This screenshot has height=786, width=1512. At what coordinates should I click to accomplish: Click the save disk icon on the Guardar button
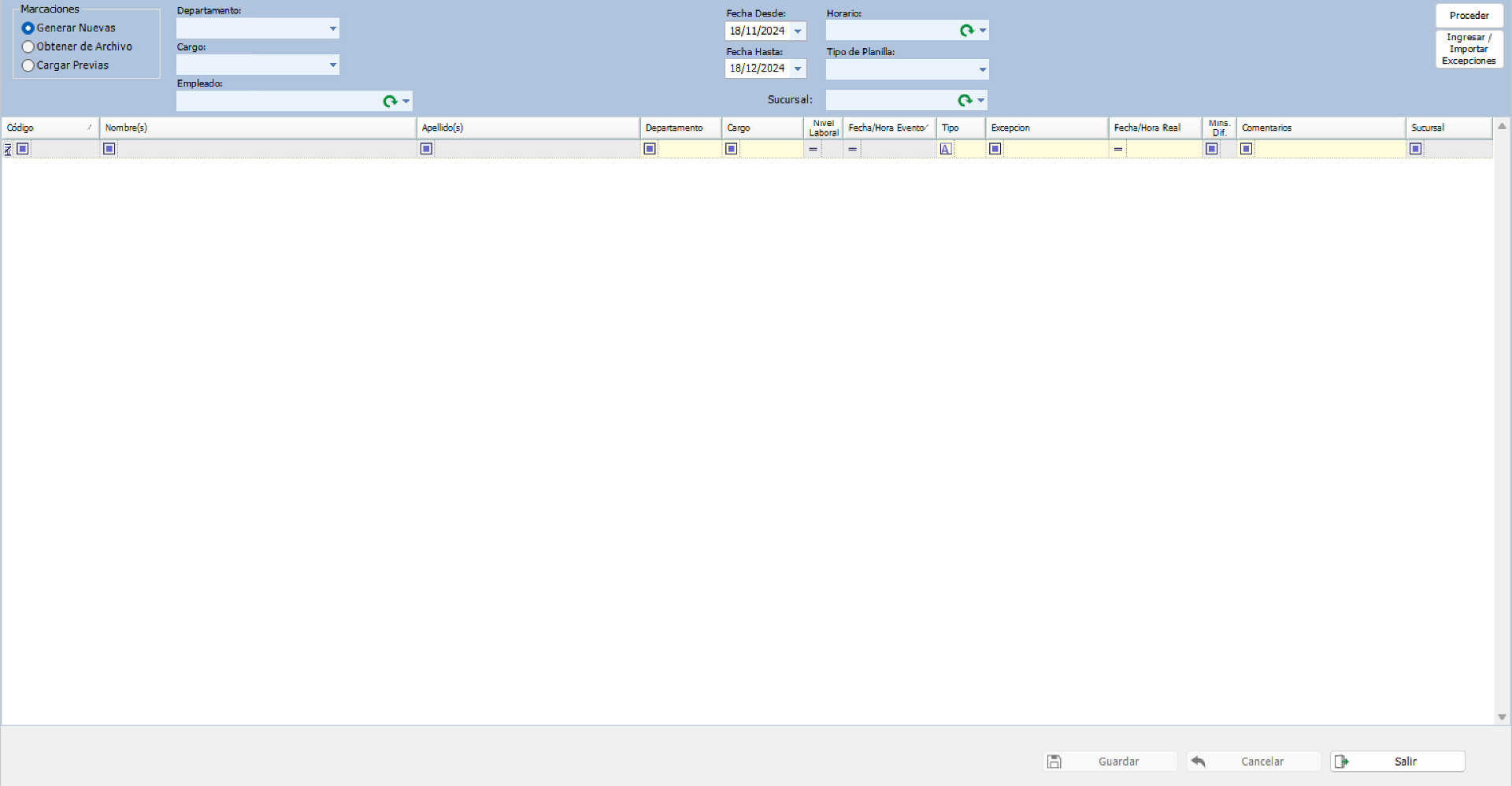click(x=1054, y=762)
